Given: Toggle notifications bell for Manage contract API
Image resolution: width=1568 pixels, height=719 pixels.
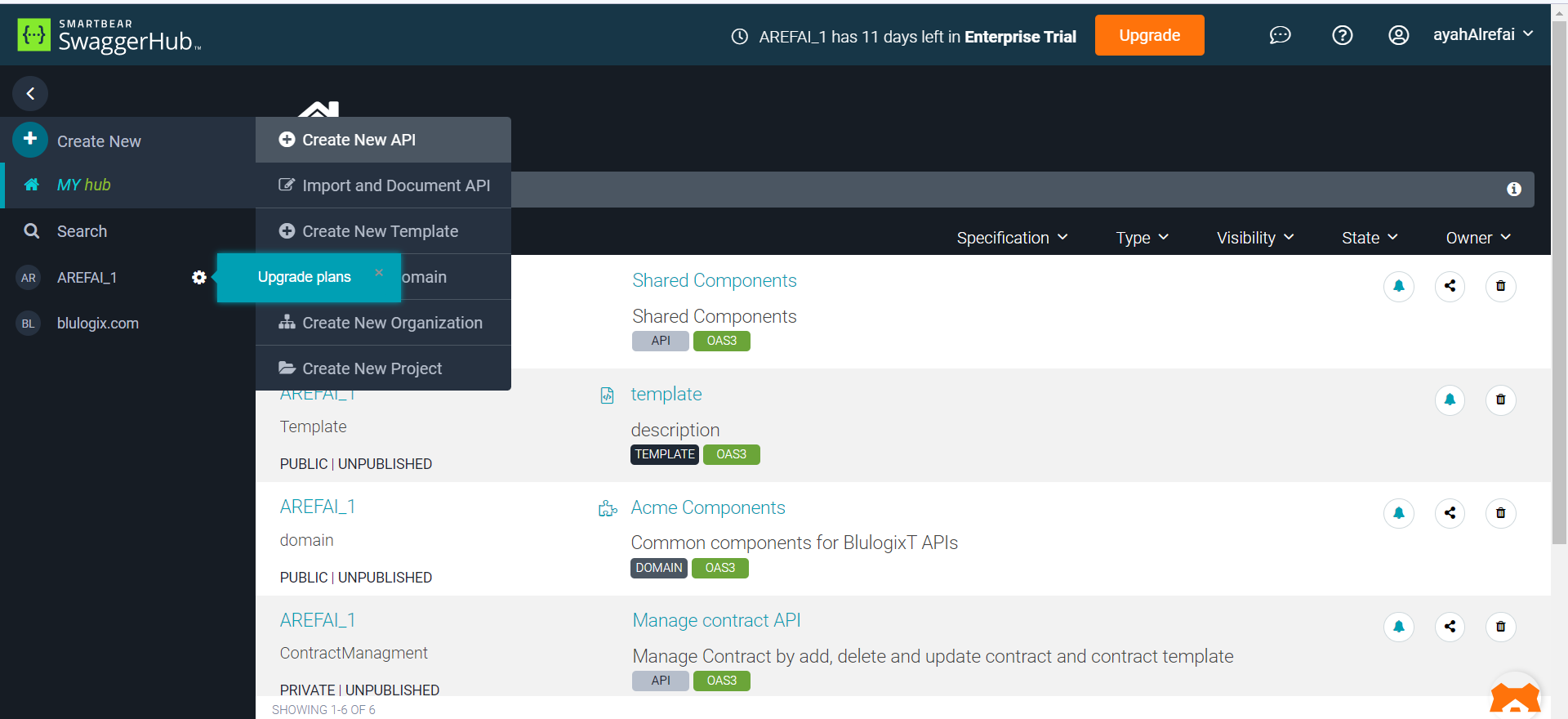Looking at the screenshot, I should coord(1398,627).
